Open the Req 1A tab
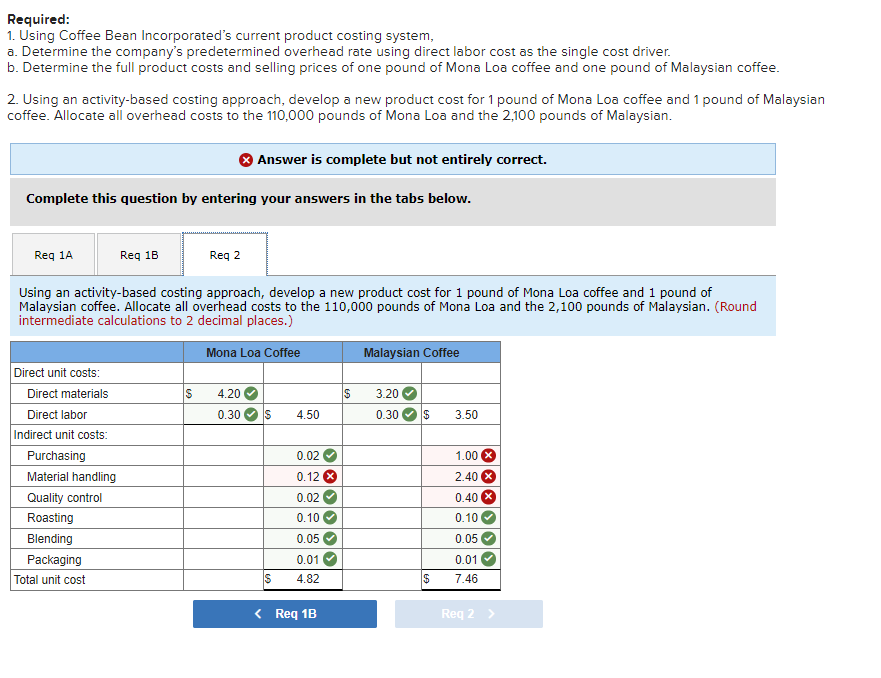881x678 pixels. coord(53,255)
